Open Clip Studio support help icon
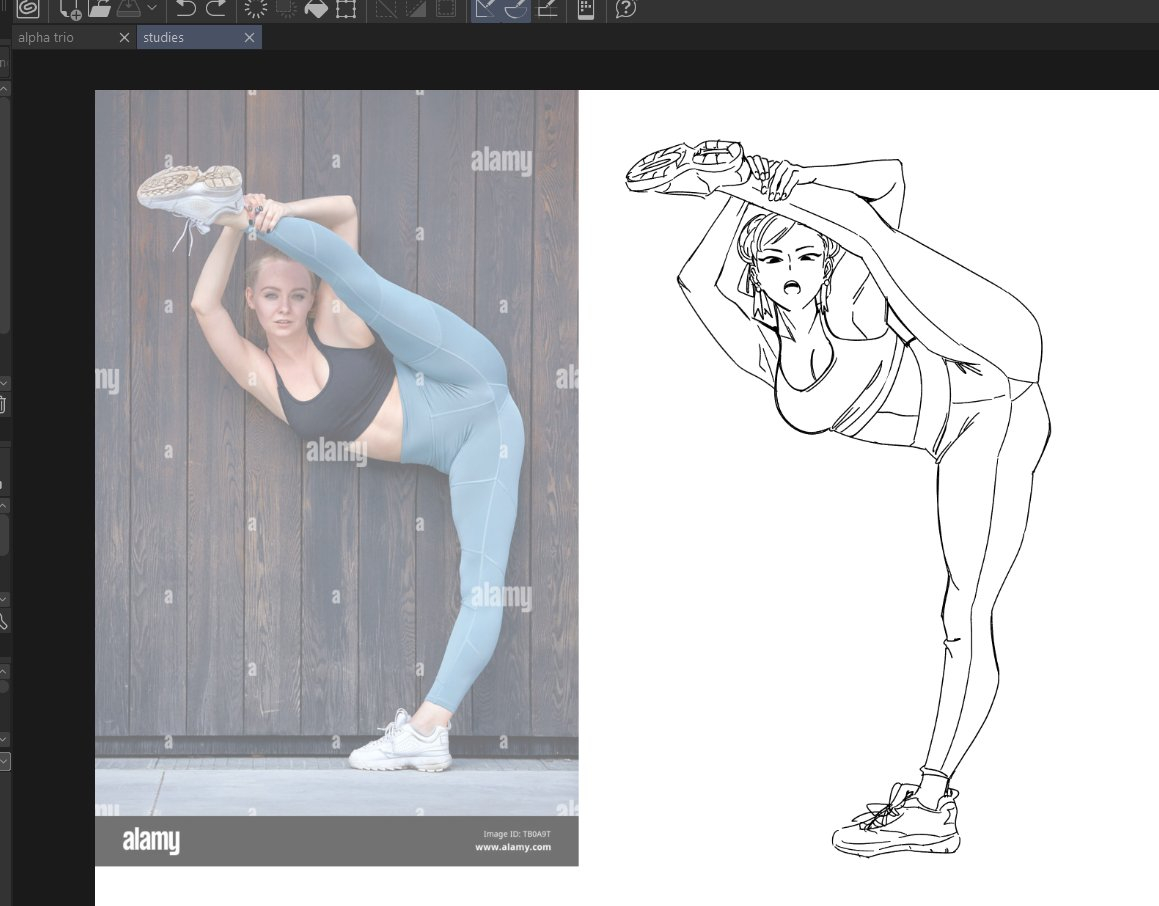This screenshot has height=906, width=1159. pos(626,9)
